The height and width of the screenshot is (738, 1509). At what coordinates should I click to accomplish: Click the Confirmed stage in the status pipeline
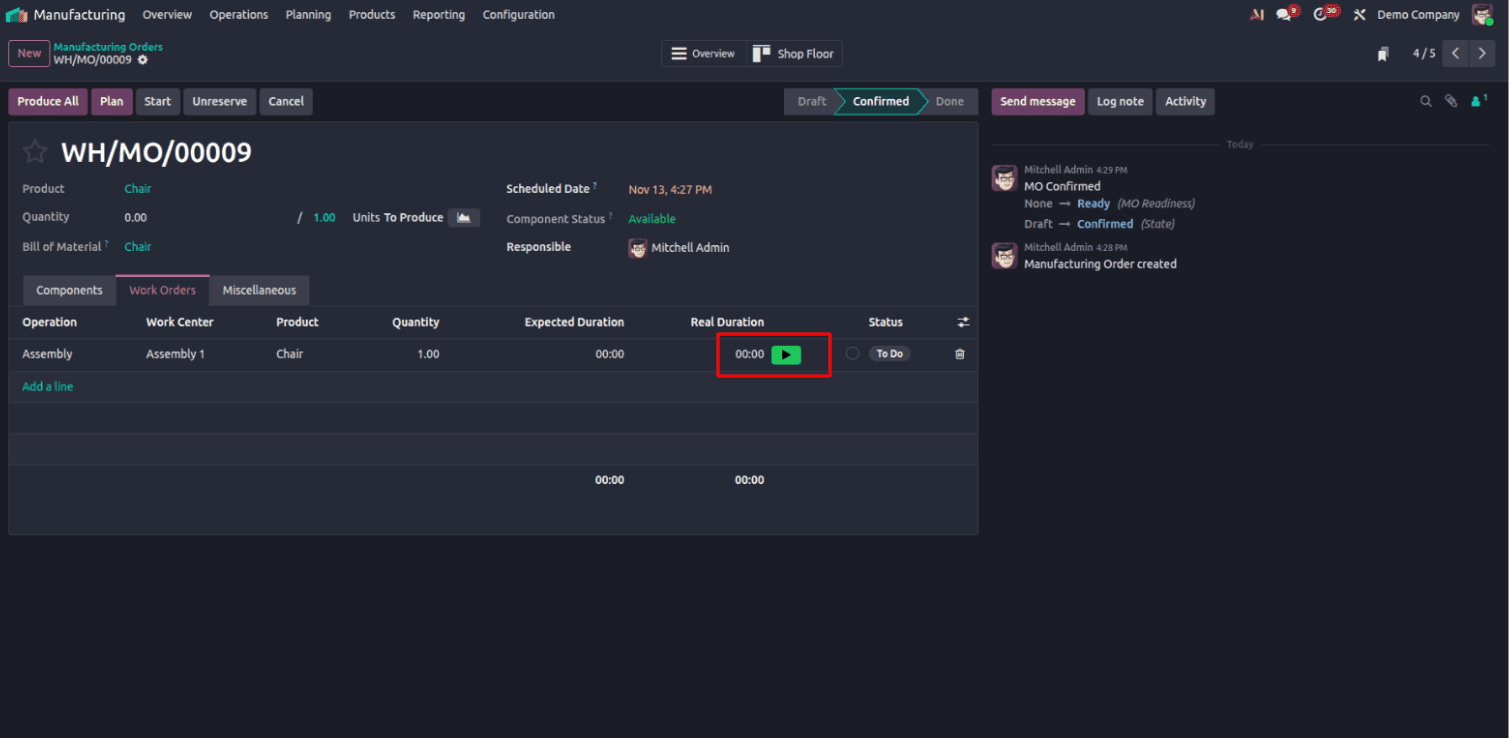point(879,101)
